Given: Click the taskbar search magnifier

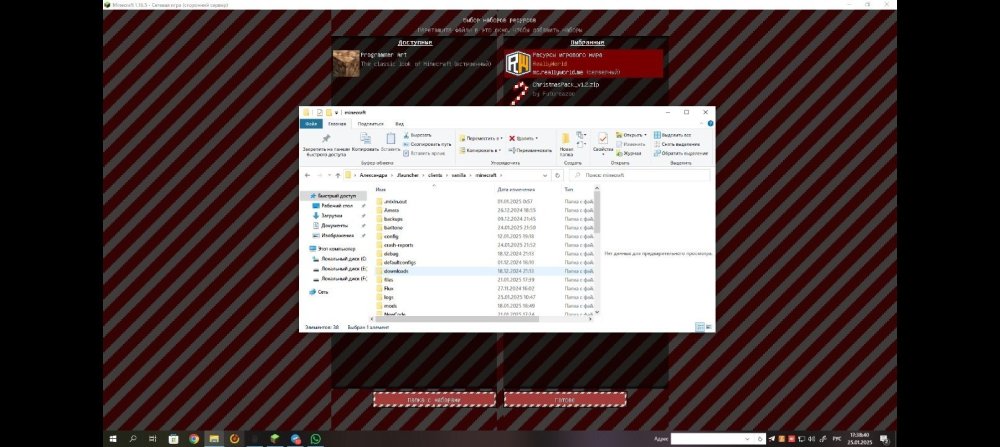Looking at the screenshot, I should [133, 439].
